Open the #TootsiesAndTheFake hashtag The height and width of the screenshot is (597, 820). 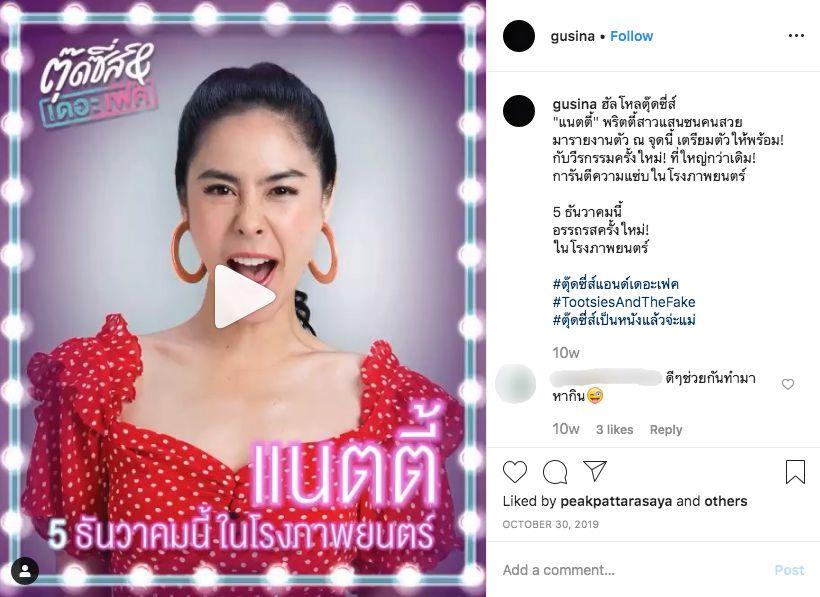(624, 302)
